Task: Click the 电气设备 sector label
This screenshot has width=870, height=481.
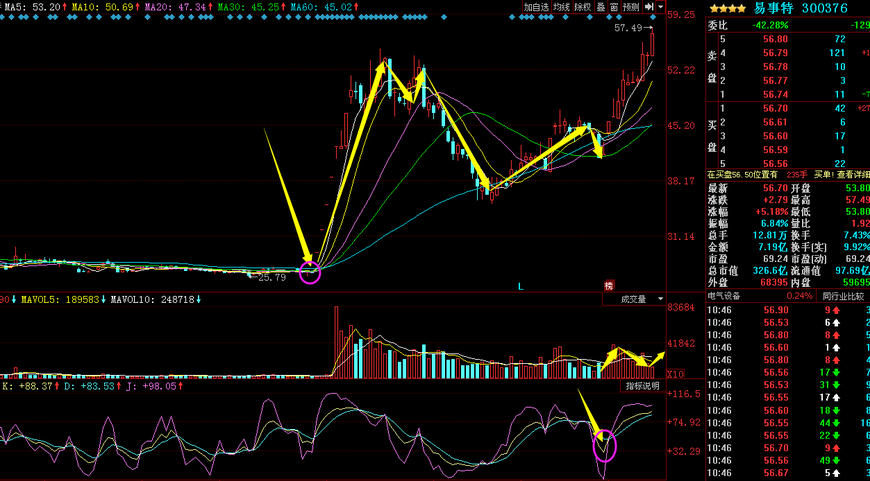Action: [x=725, y=296]
